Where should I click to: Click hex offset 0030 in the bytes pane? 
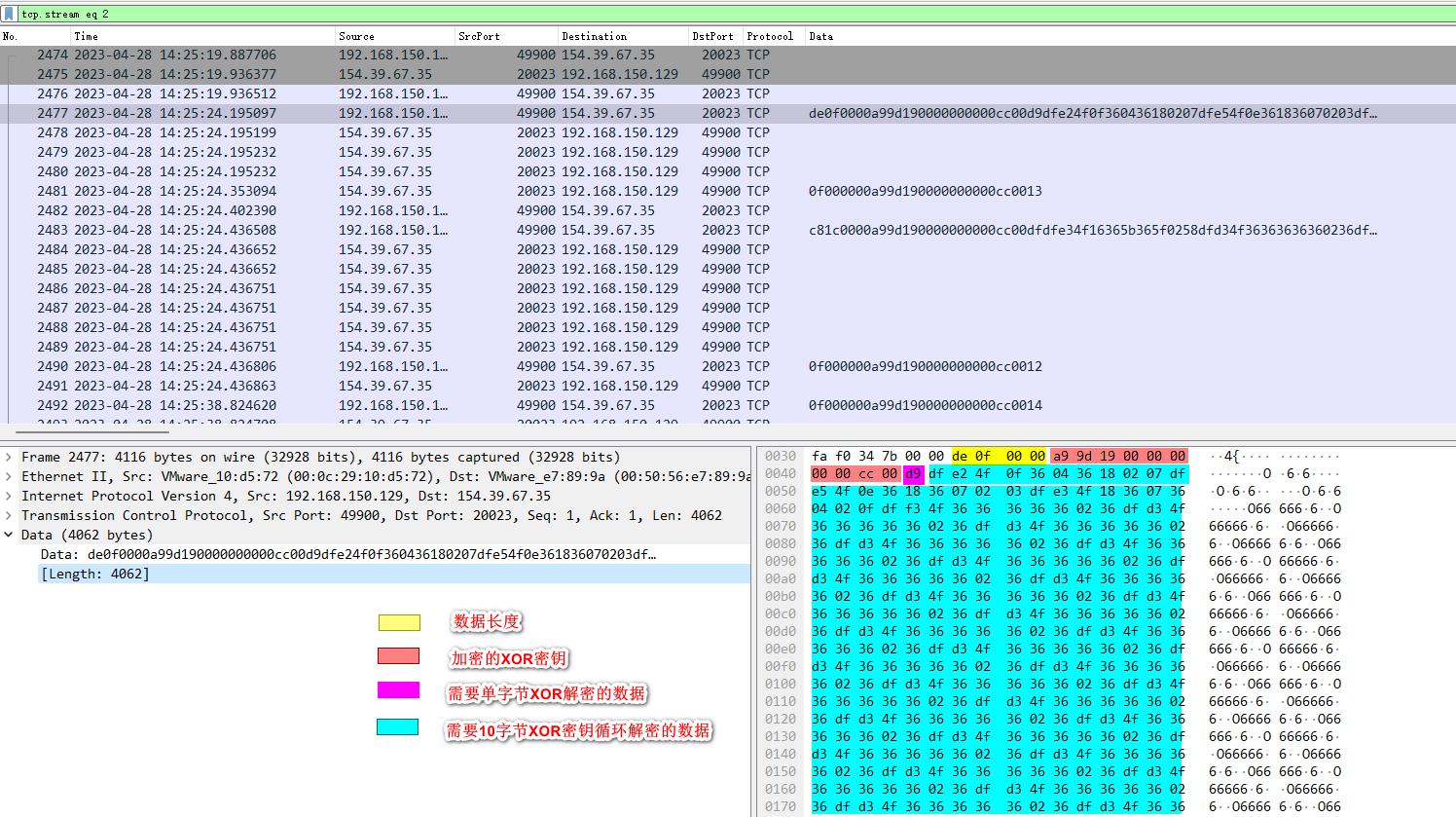pos(781,456)
